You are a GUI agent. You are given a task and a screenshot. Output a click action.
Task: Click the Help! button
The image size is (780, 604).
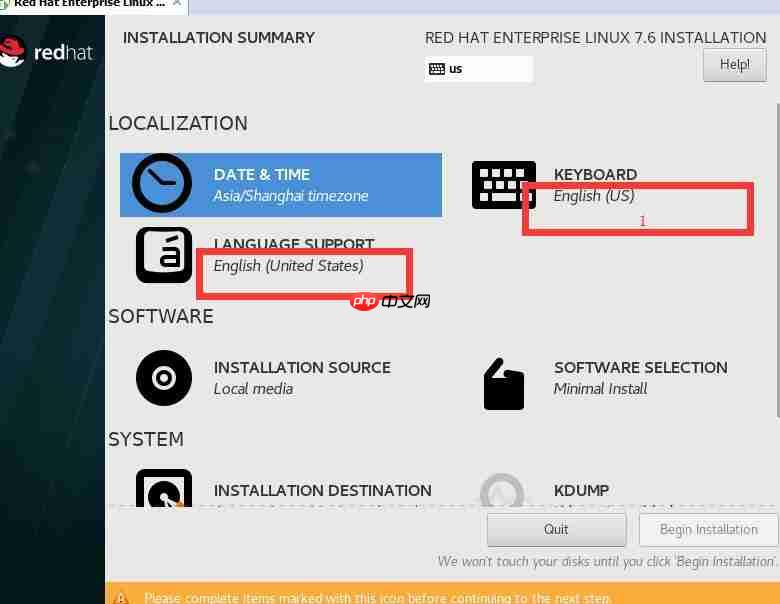pos(735,65)
